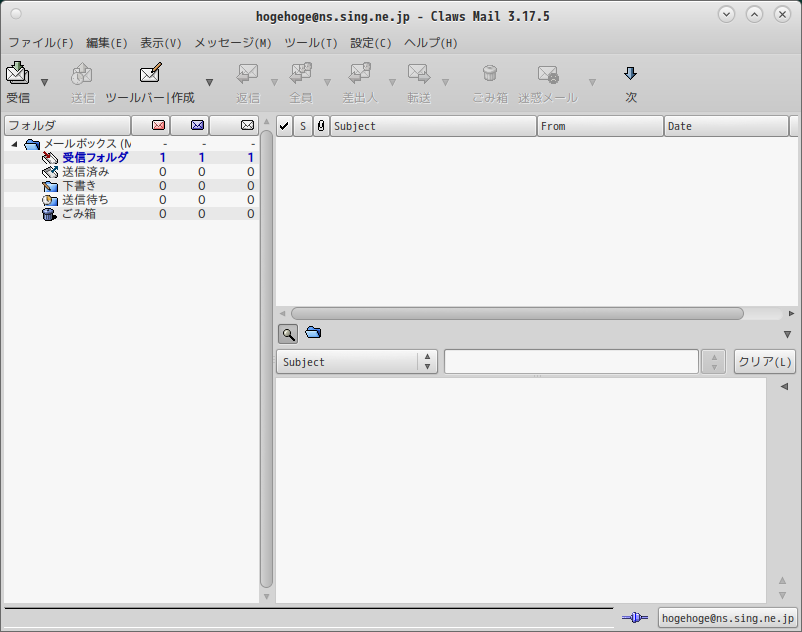Click the folder pane scroll-up arrow

(266, 122)
